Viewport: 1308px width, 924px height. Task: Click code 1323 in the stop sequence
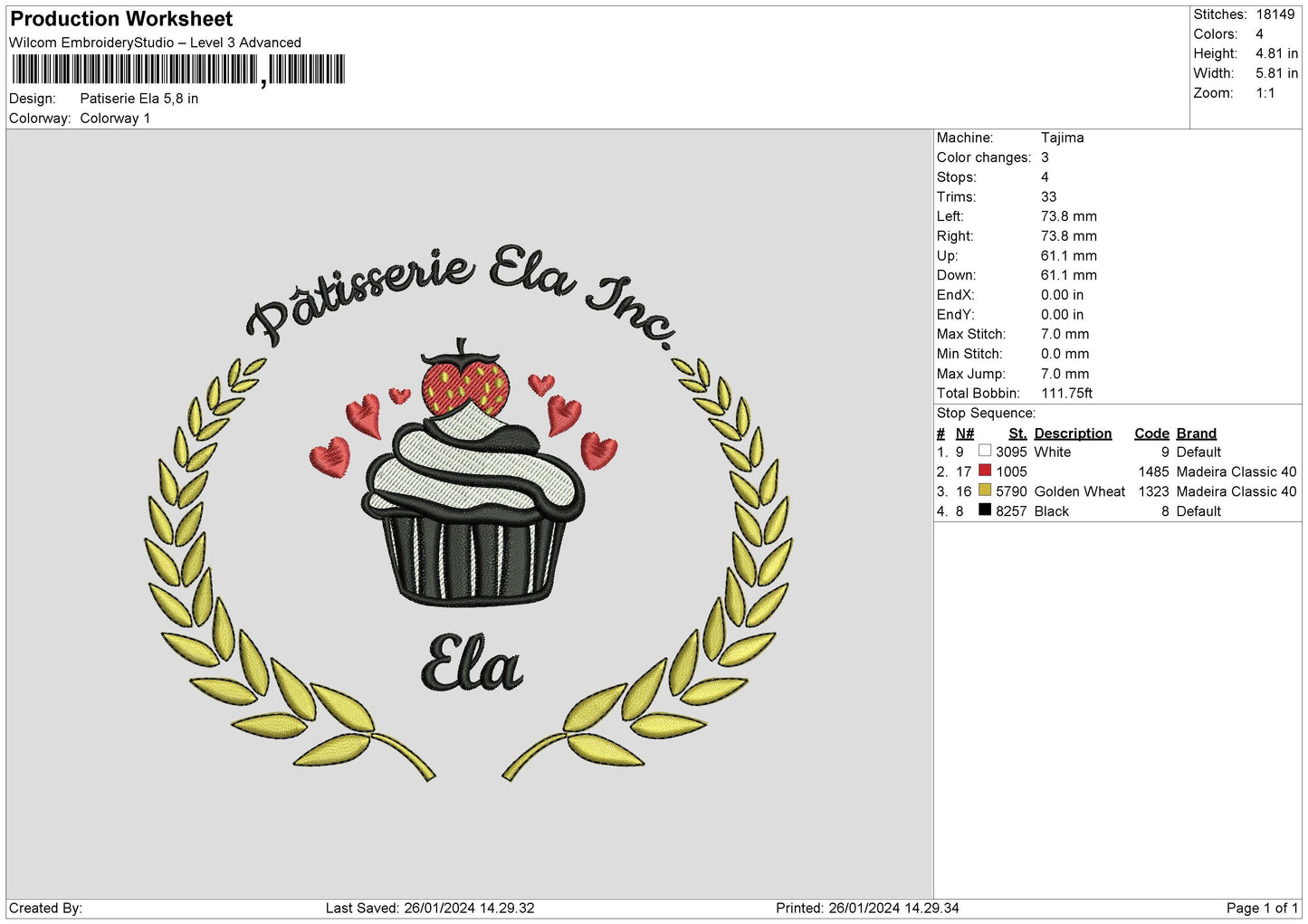(x=1153, y=491)
